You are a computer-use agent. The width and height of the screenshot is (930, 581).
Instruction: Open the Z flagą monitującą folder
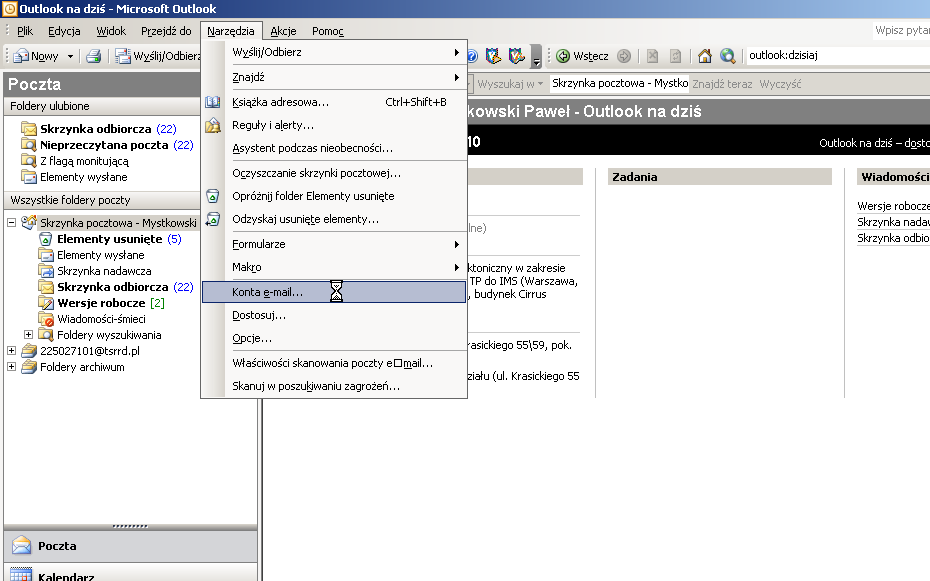[75, 161]
